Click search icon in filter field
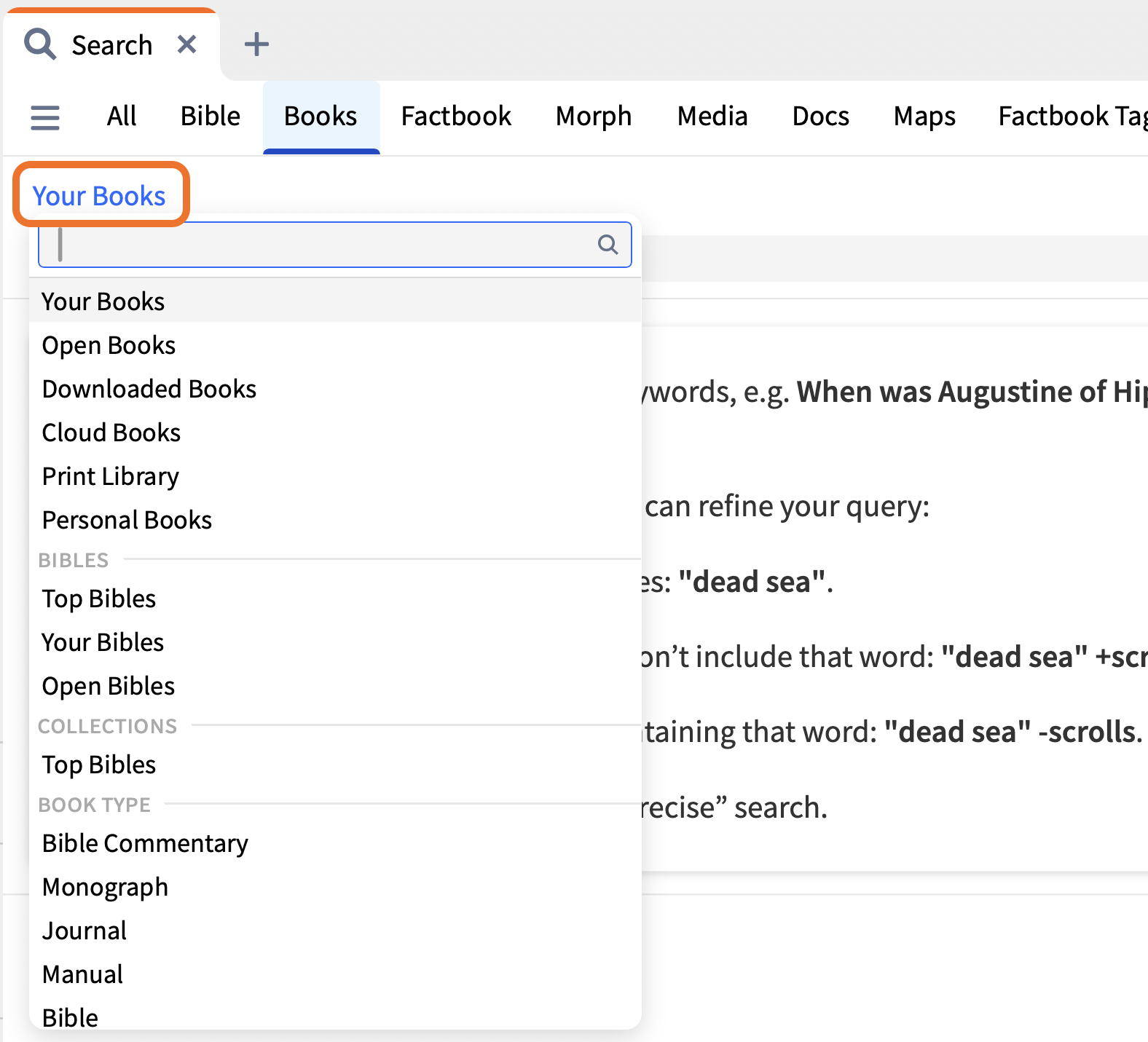 tap(608, 245)
